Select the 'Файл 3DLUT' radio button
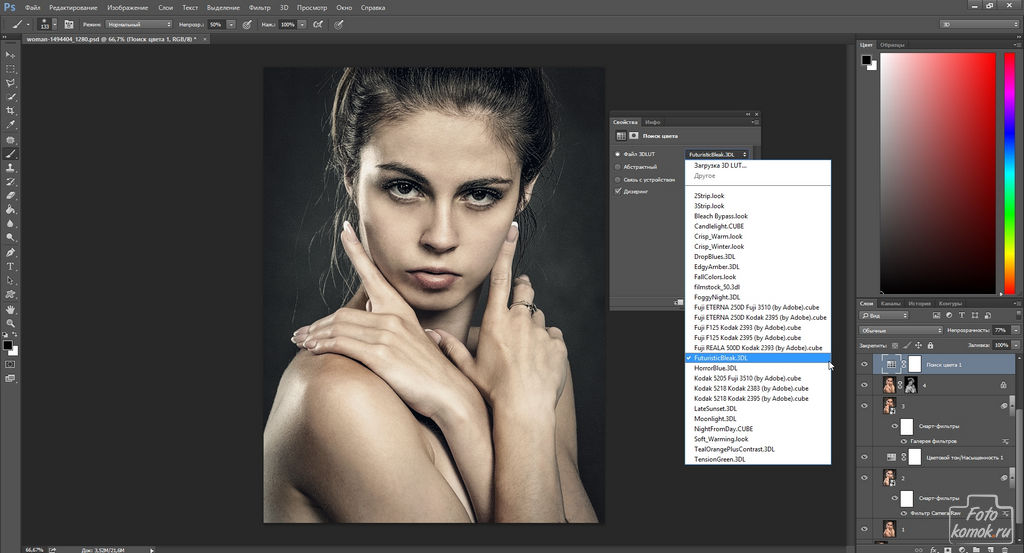Image resolution: width=1024 pixels, height=553 pixels. 617,154
